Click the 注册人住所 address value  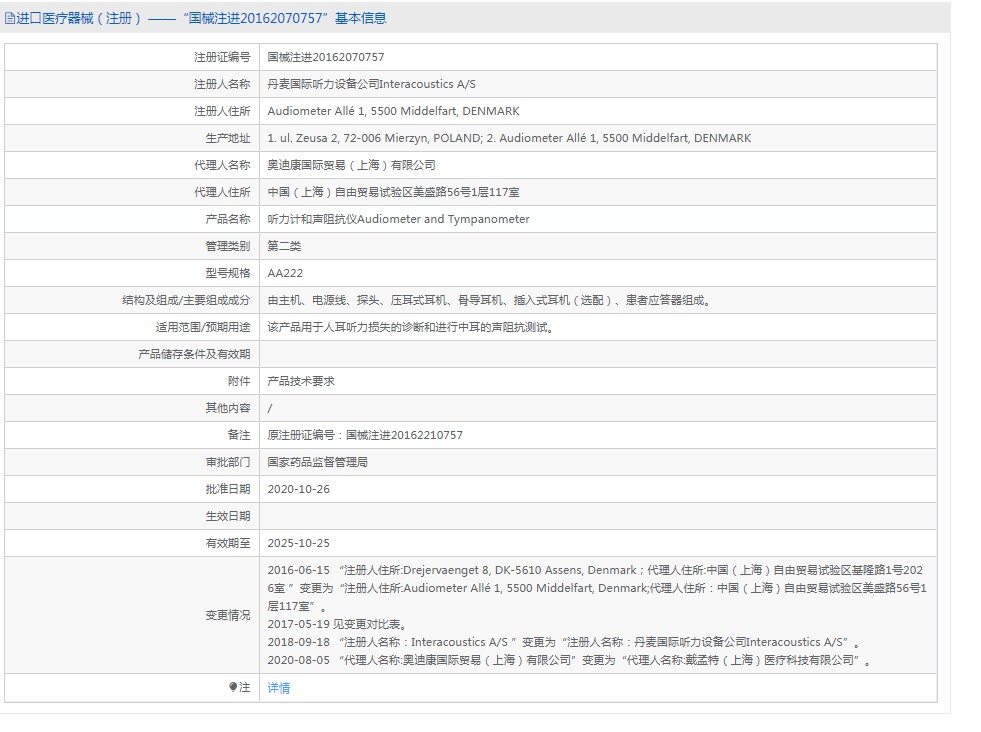click(x=393, y=111)
